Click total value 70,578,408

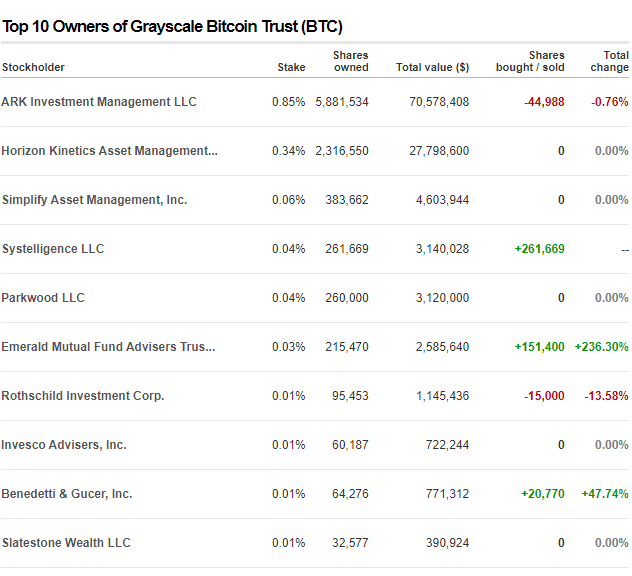point(439,102)
